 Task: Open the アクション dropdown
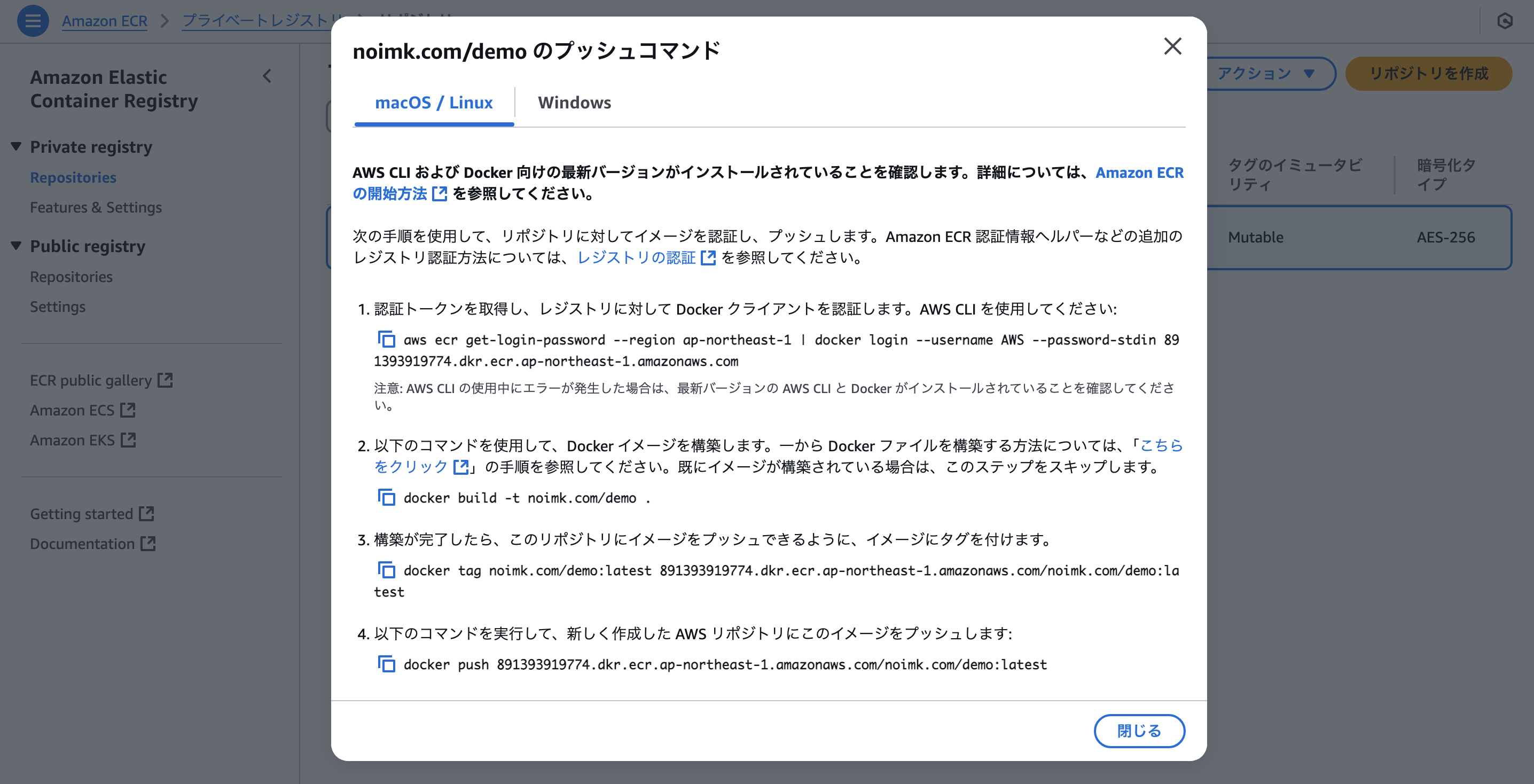tap(1269, 73)
